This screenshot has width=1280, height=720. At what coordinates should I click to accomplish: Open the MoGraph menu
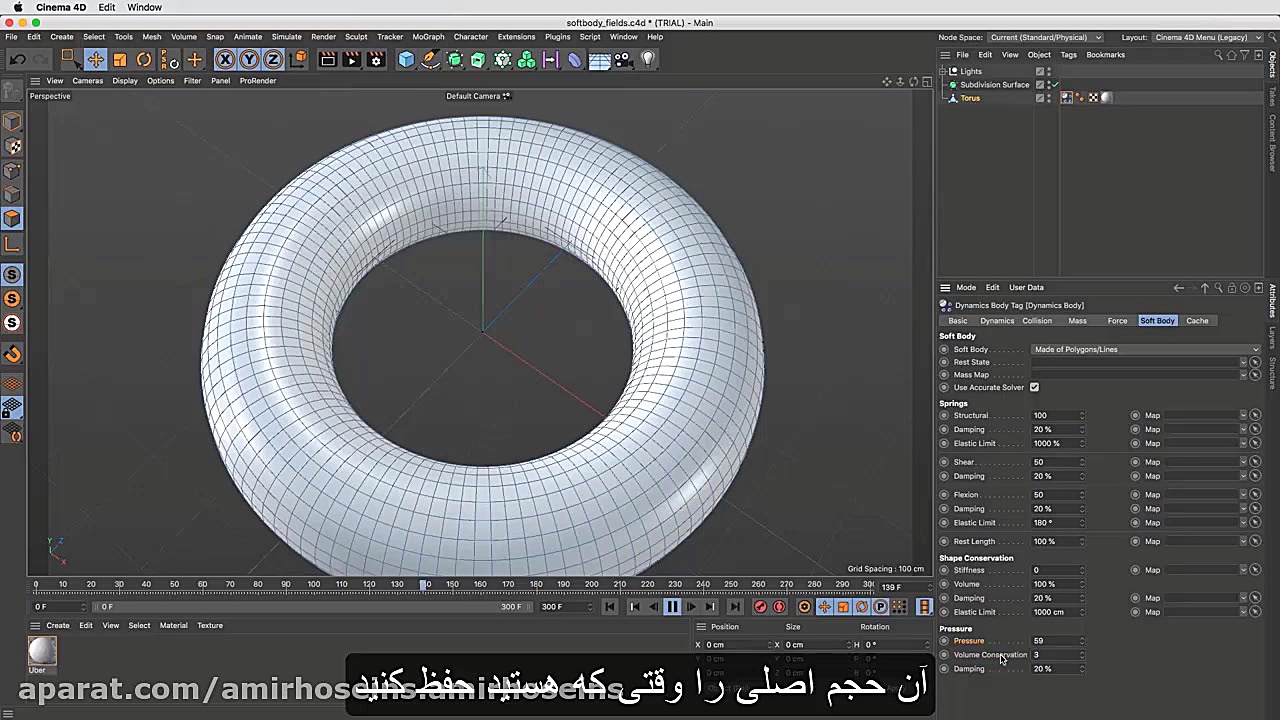coord(428,37)
